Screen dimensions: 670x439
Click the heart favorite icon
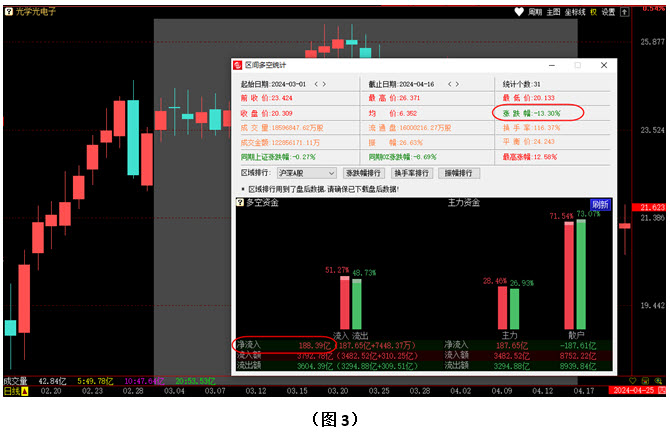point(518,12)
